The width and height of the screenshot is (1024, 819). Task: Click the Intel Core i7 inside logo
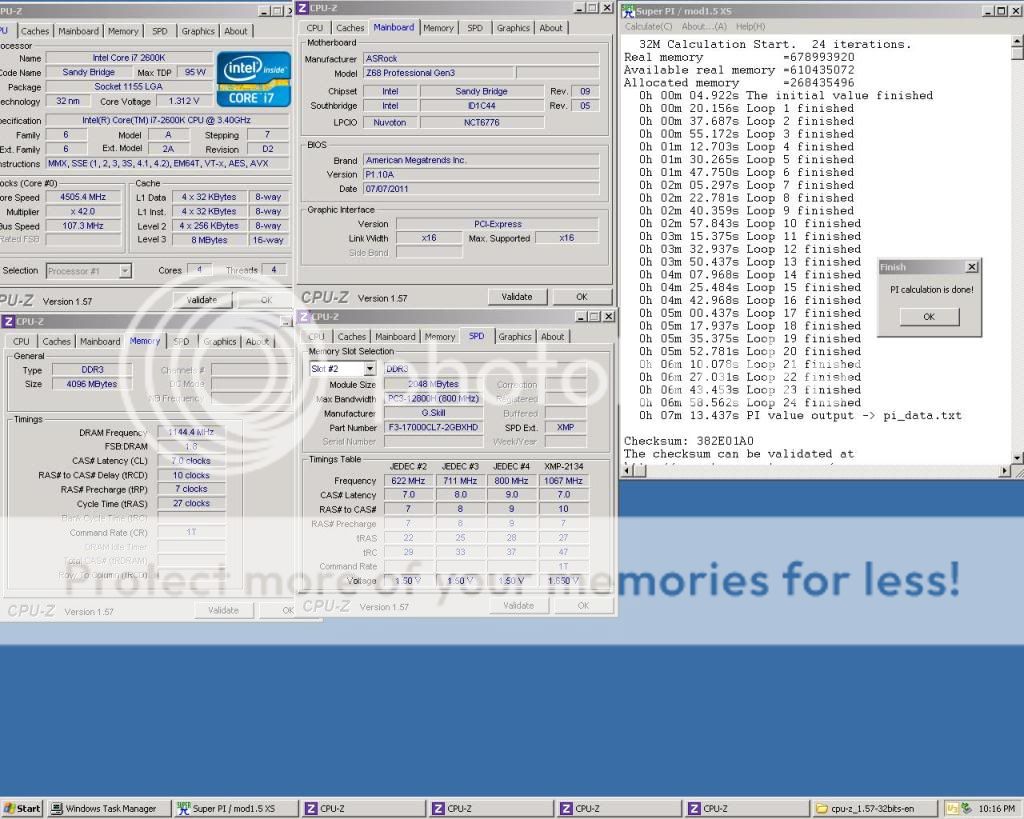coord(253,80)
